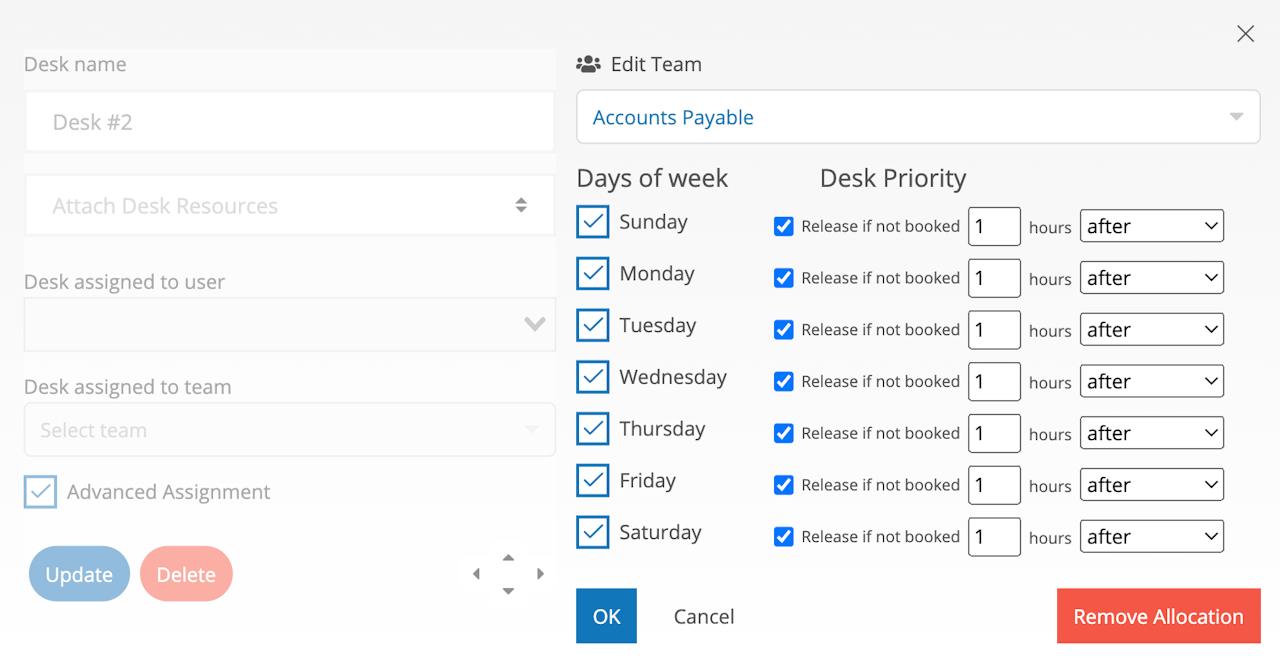The image size is (1280, 658).
Task: Uncheck the Sunday day checkbox
Action: point(593,222)
